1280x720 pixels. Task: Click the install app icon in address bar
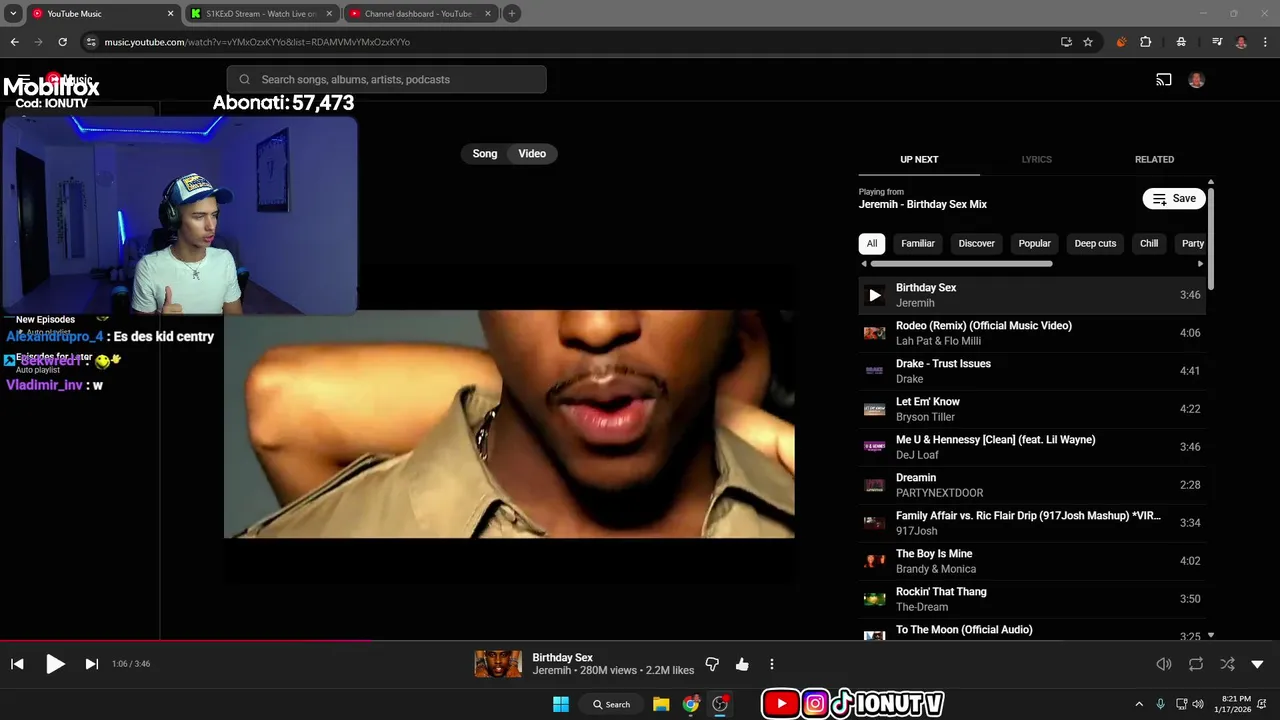[1066, 42]
